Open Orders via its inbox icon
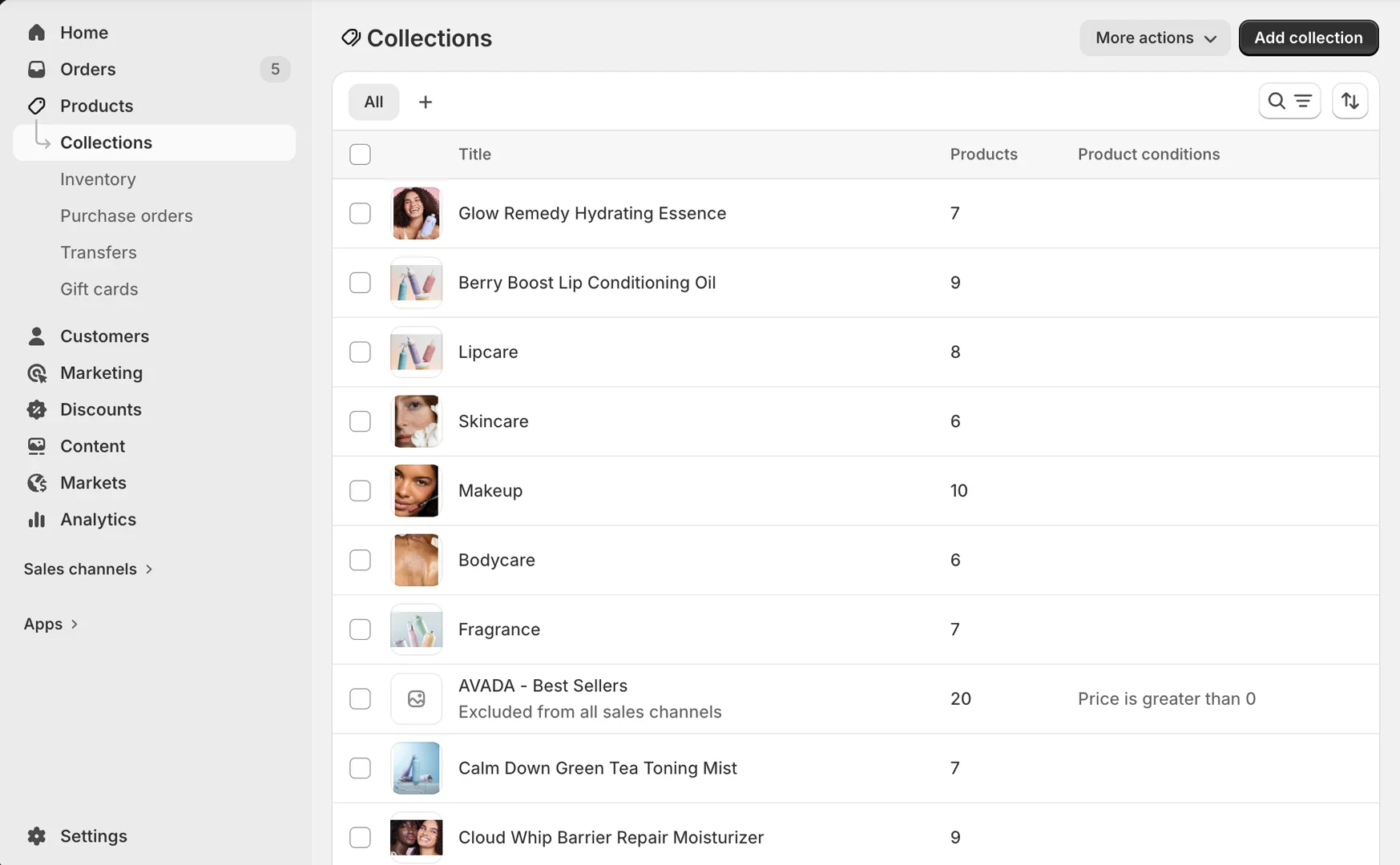1400x865 pixels. pos(37,70)
